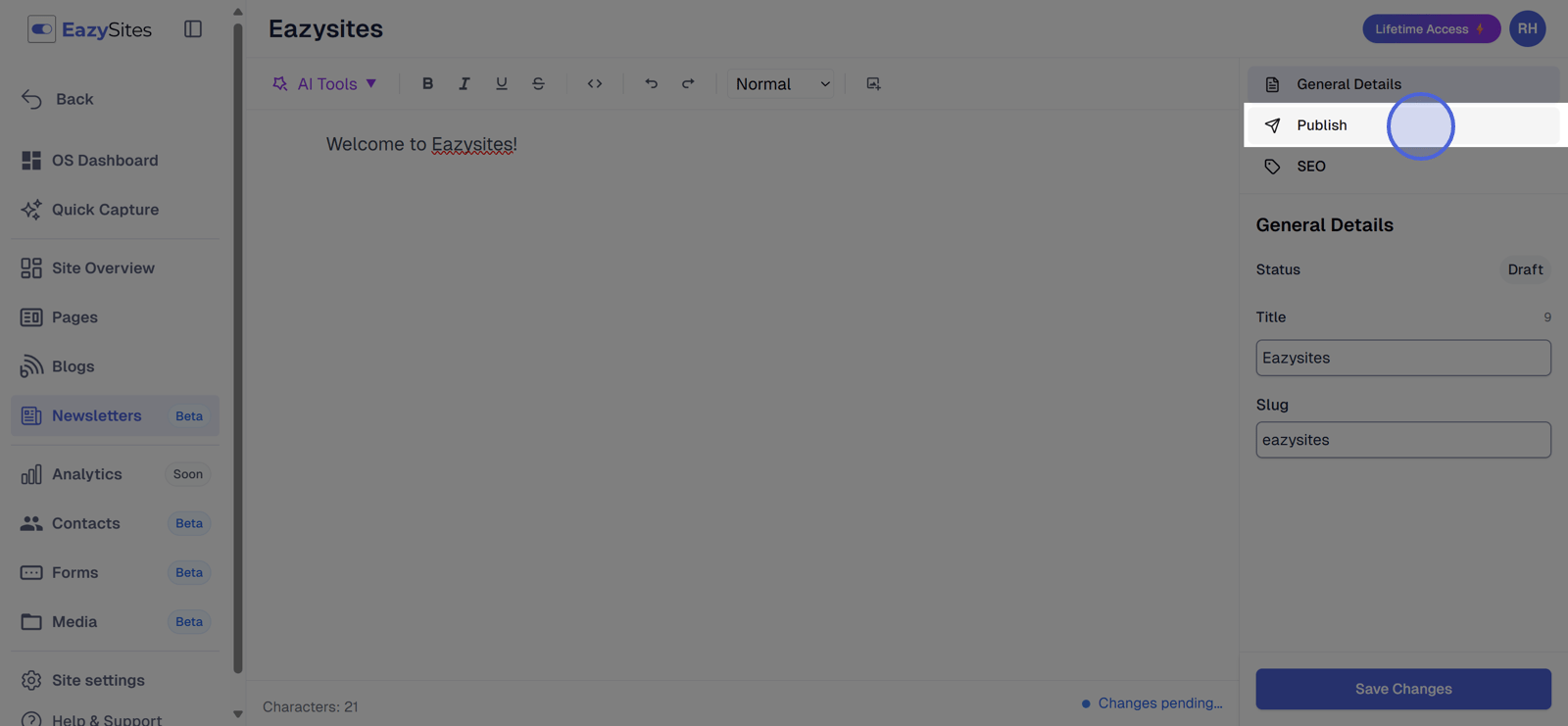Click the Media folder icon
Image resolution: width=1568 pixels, height=726 pixels.
(x=31, y=621)
